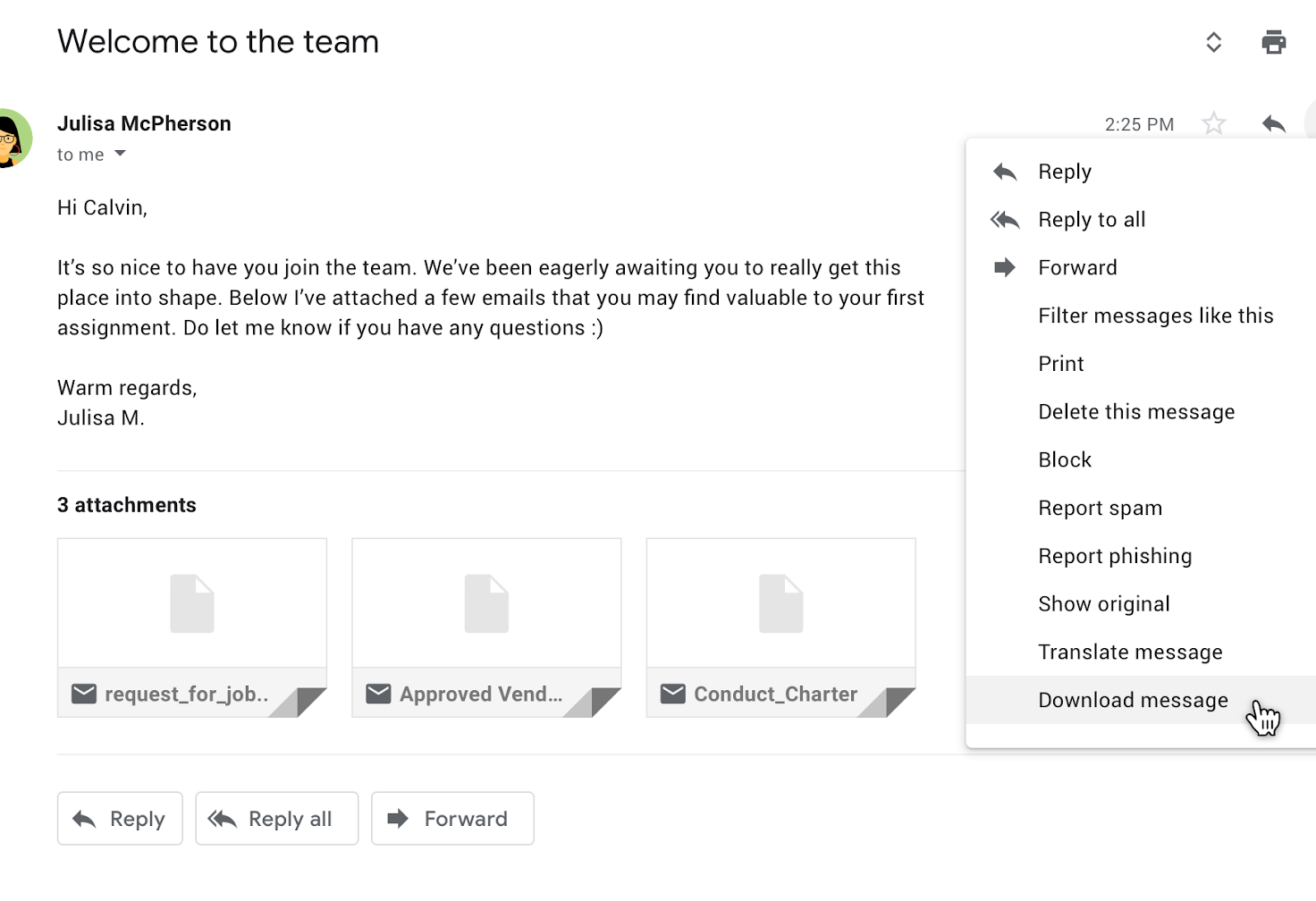Select Download message option
The height and width of the screenshot is (901, 1316).
[x=1132, y=700]
